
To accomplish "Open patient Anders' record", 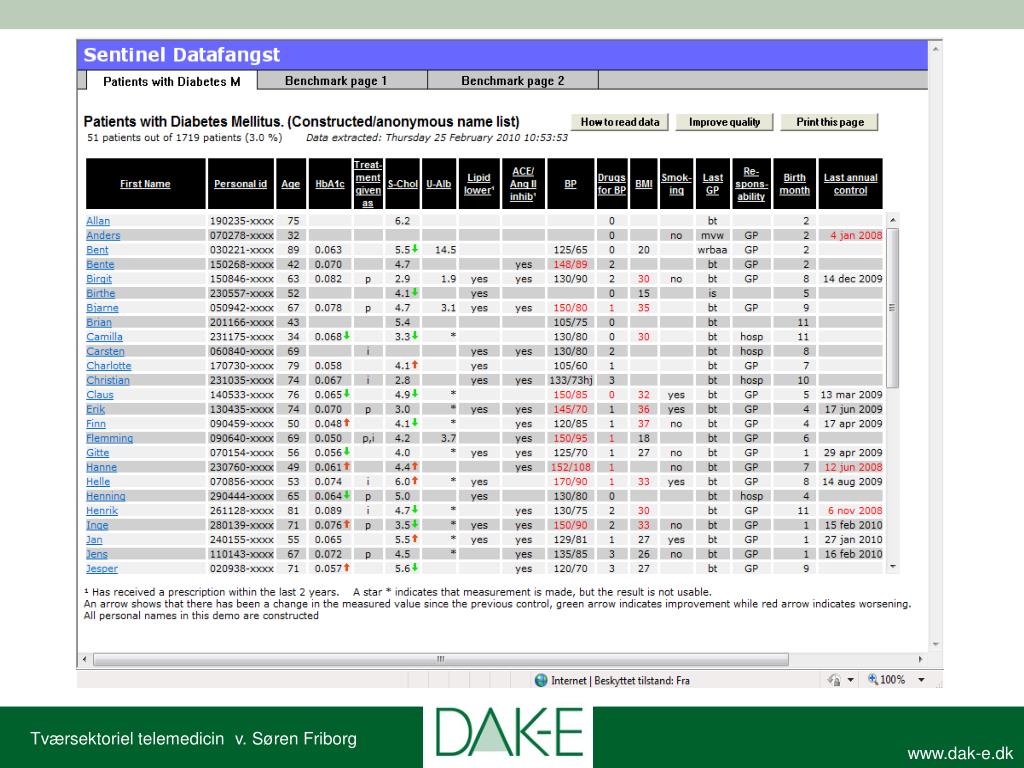I will click(x=103, y=235).
